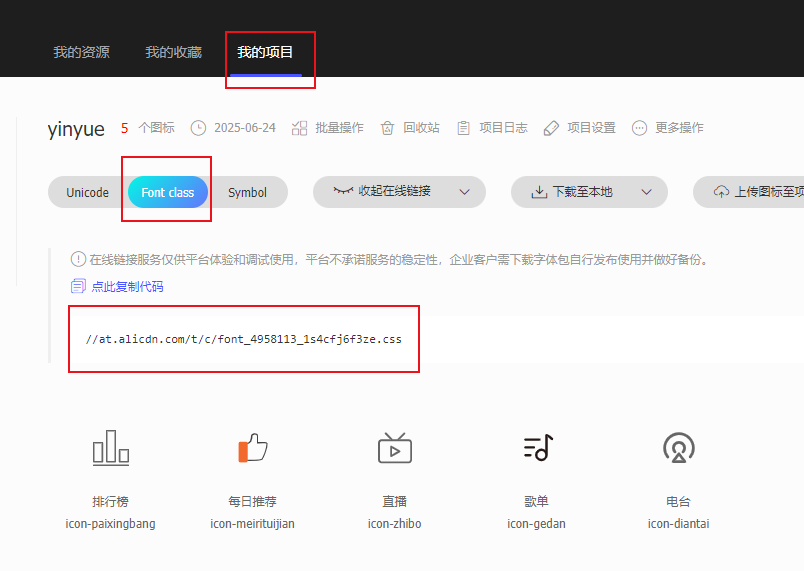Click 收起在线链接 to collapse link
Viewport: 804px width, 571px height.
point(399,192)
